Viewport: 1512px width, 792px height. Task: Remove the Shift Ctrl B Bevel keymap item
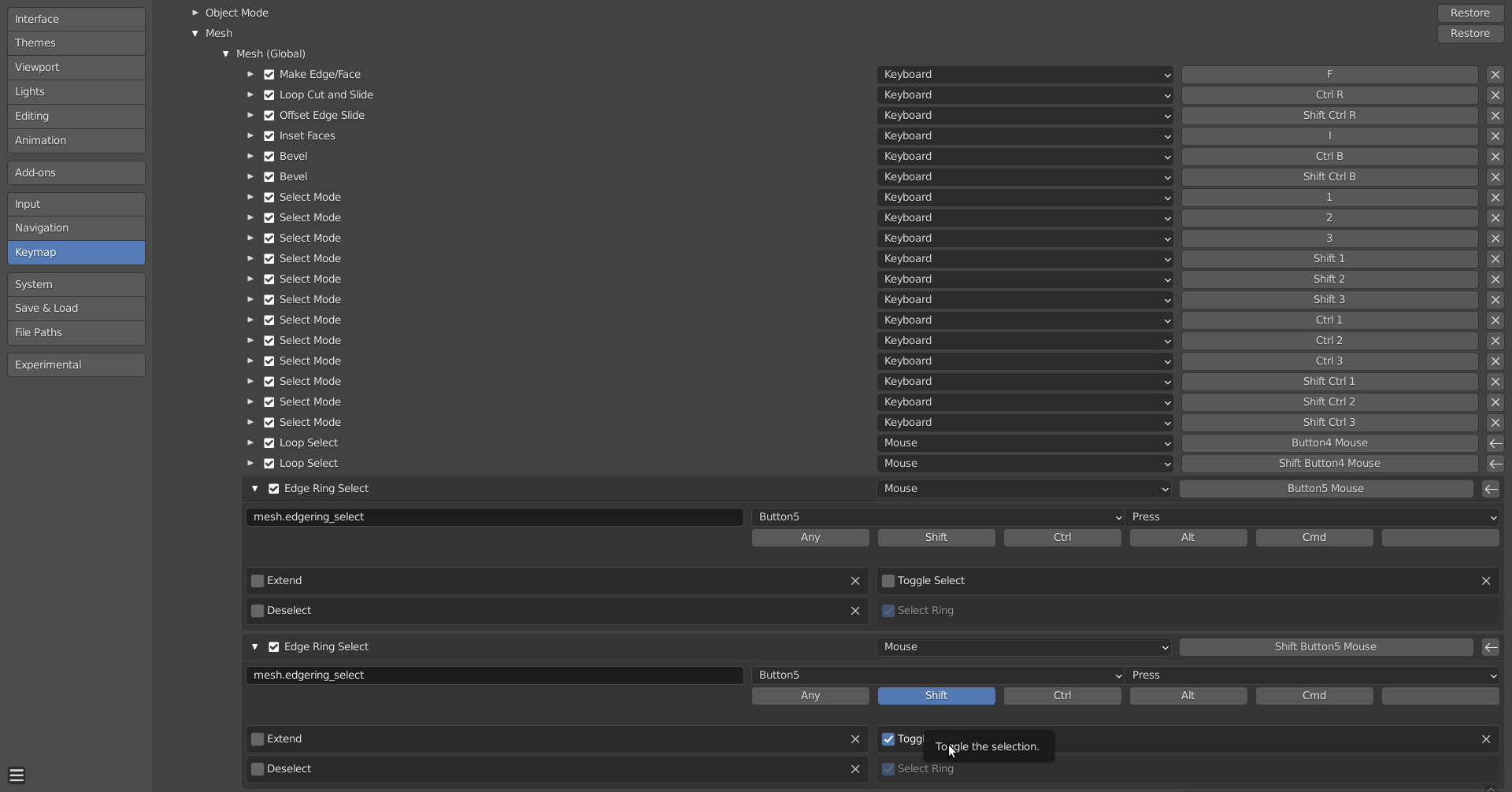(1495, 177)
